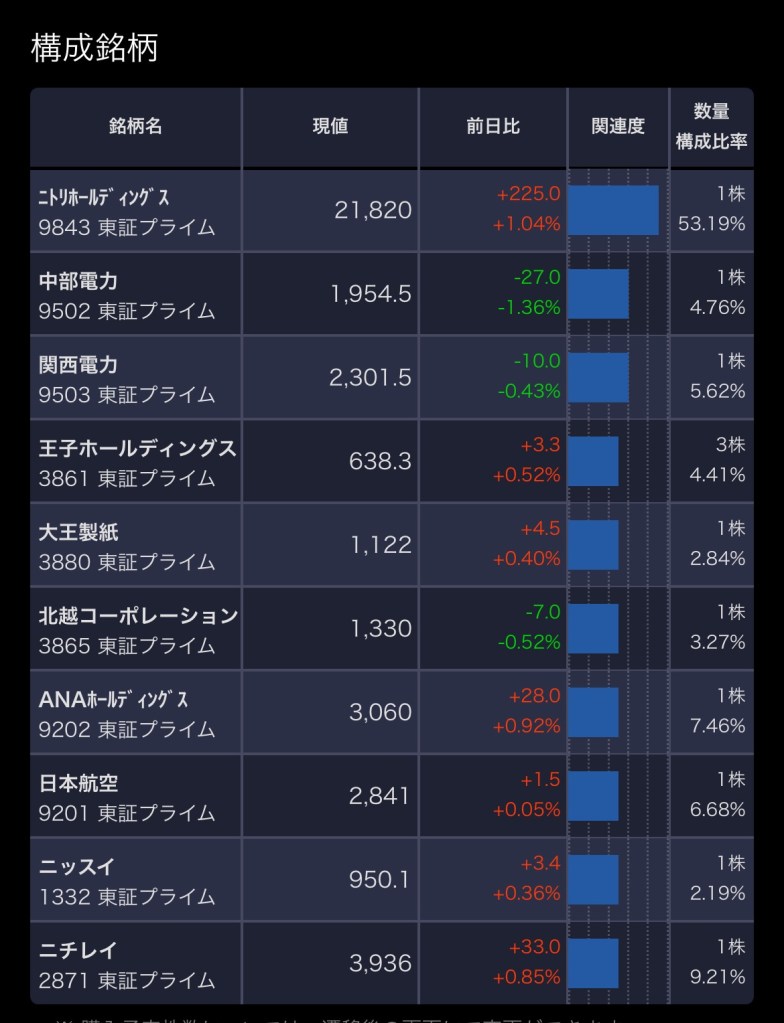Open the ニチレイ stock name
Viewport: 784px width, 1023px height.
(79, 951)
